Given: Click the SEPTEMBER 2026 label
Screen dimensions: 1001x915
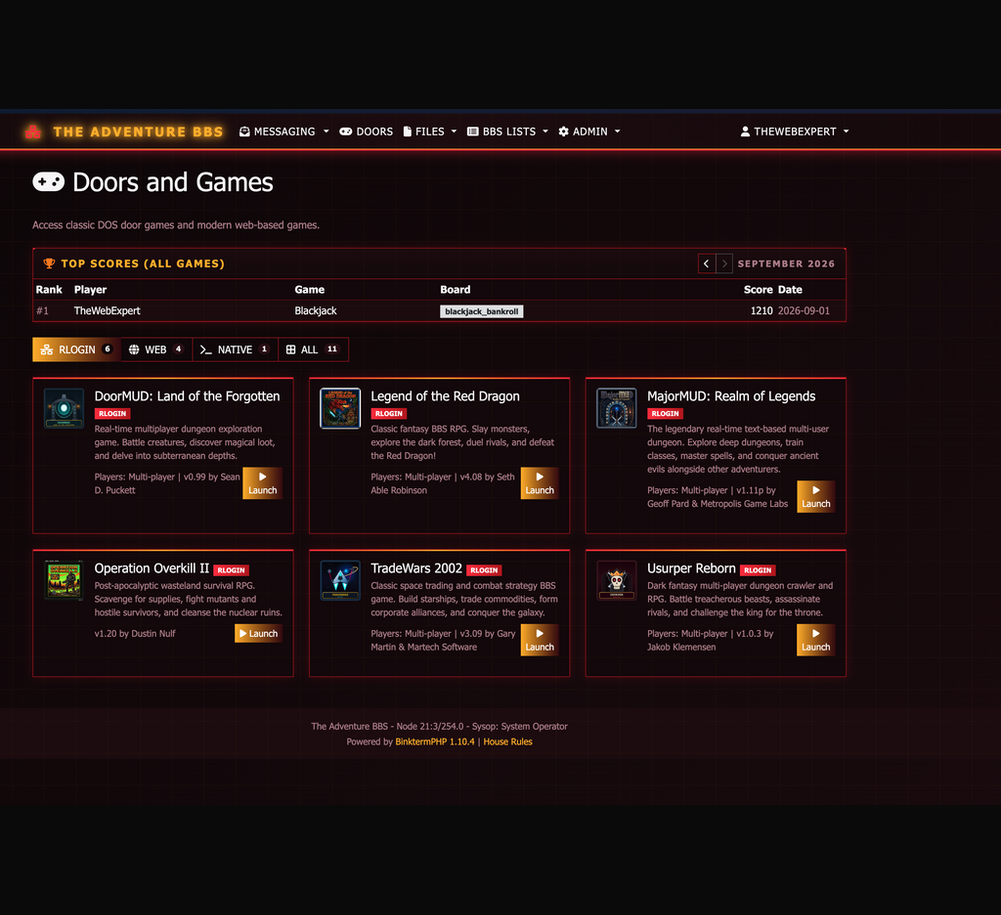Looking at the screenshot, I should click(x=786, y=264).
